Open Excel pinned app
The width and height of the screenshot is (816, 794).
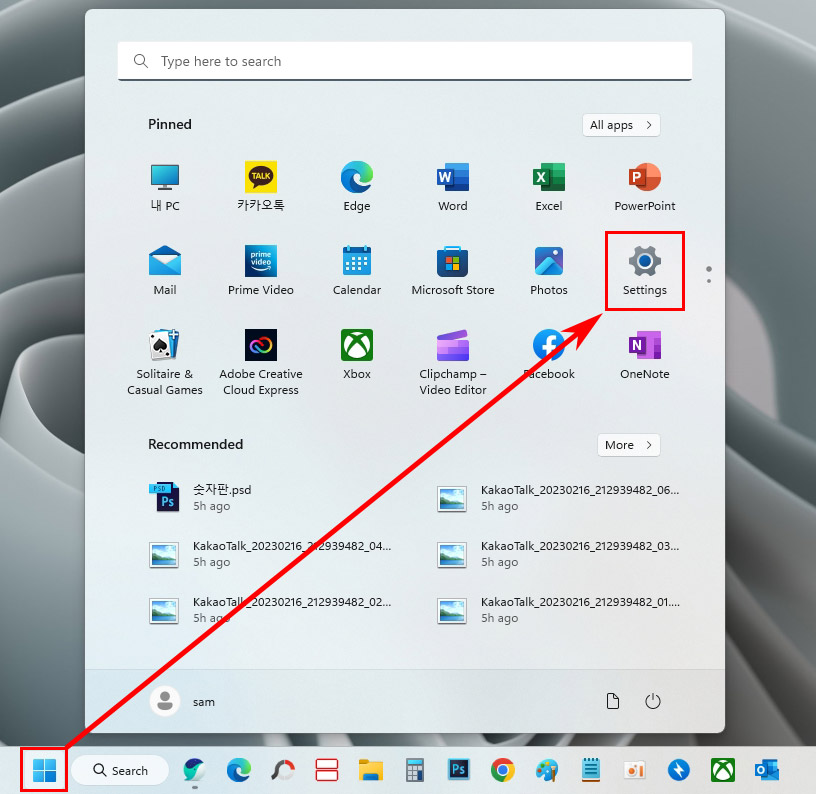pyautogui.click(x=549, y=187)
